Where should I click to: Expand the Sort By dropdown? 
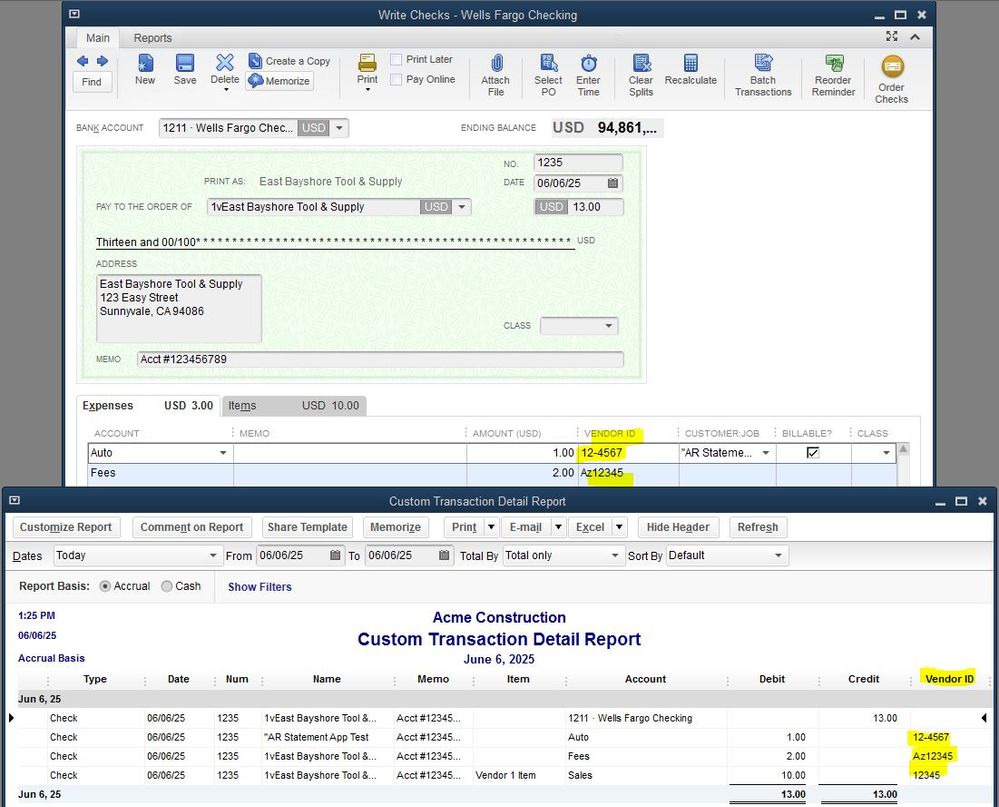click(x=779, y=555)
